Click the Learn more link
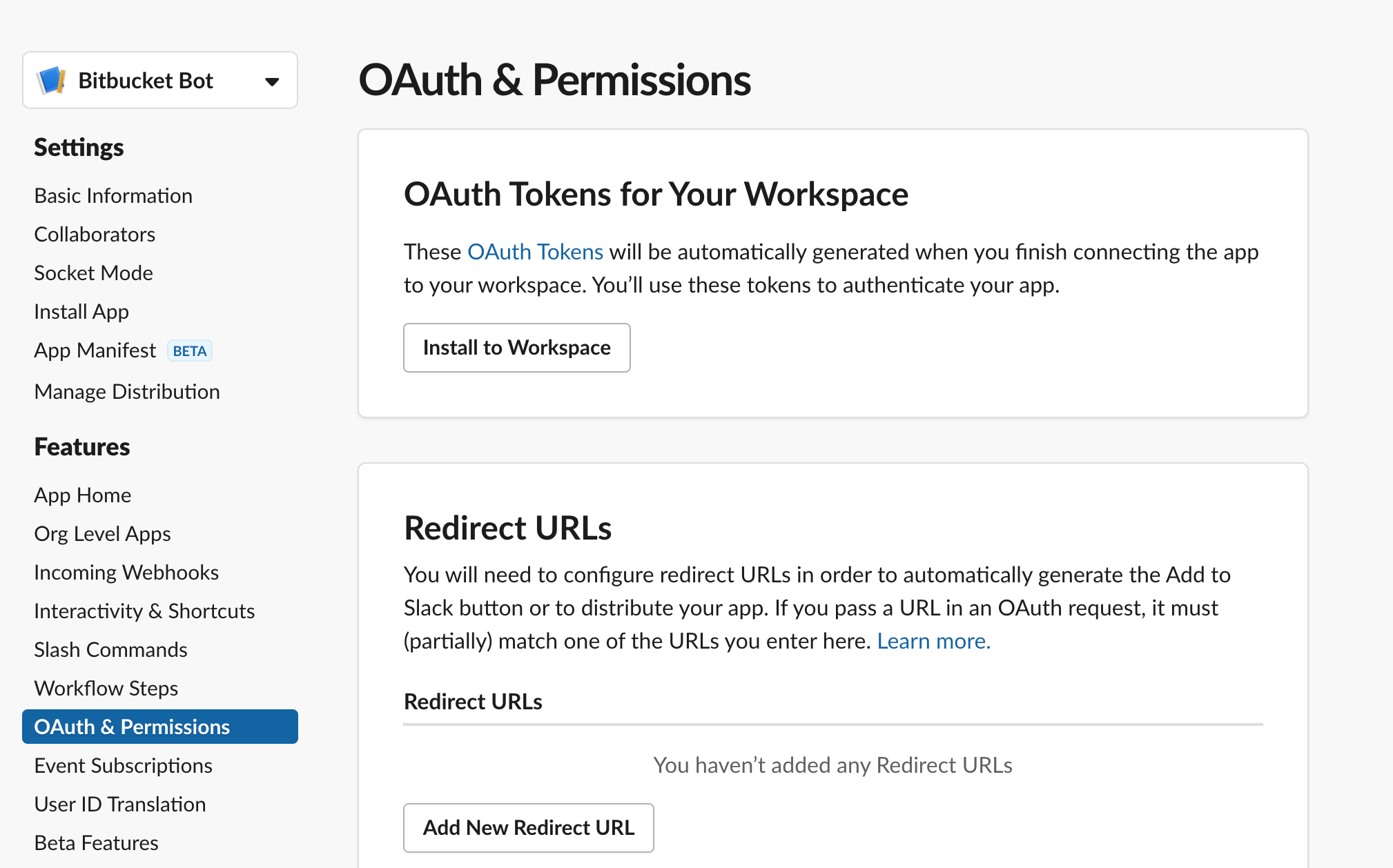 point(933,641)
